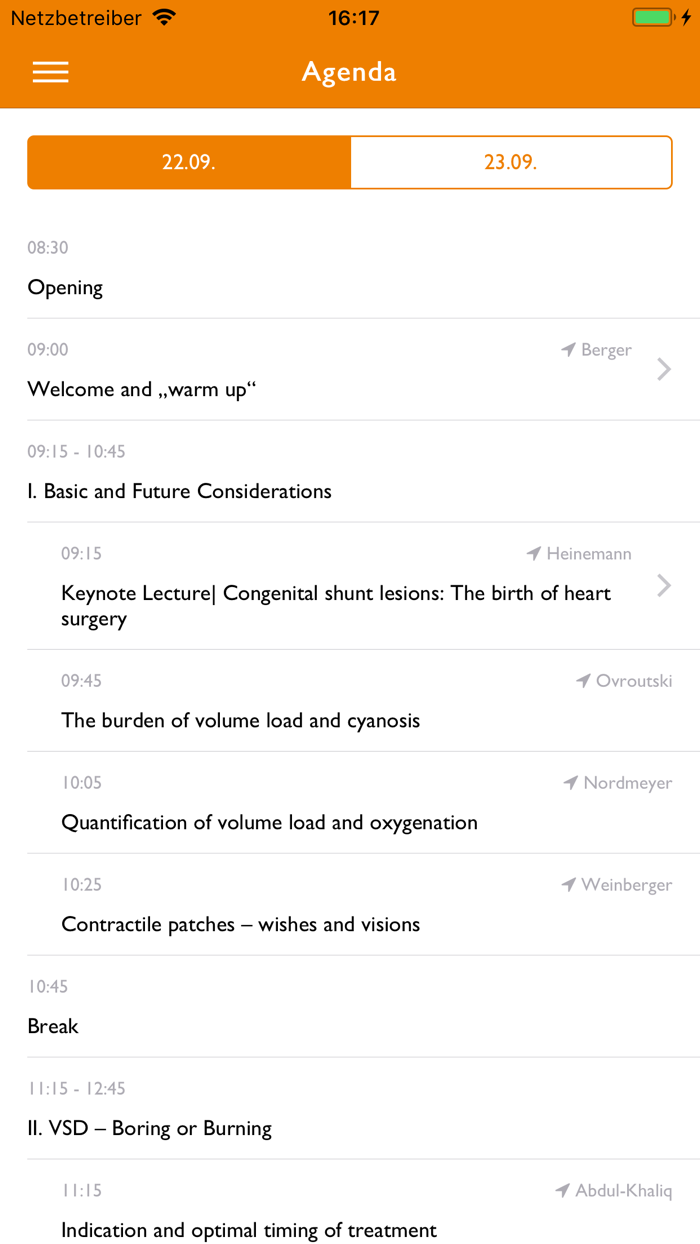Expand Welcome and warm up details chevron

pos(664,370)
